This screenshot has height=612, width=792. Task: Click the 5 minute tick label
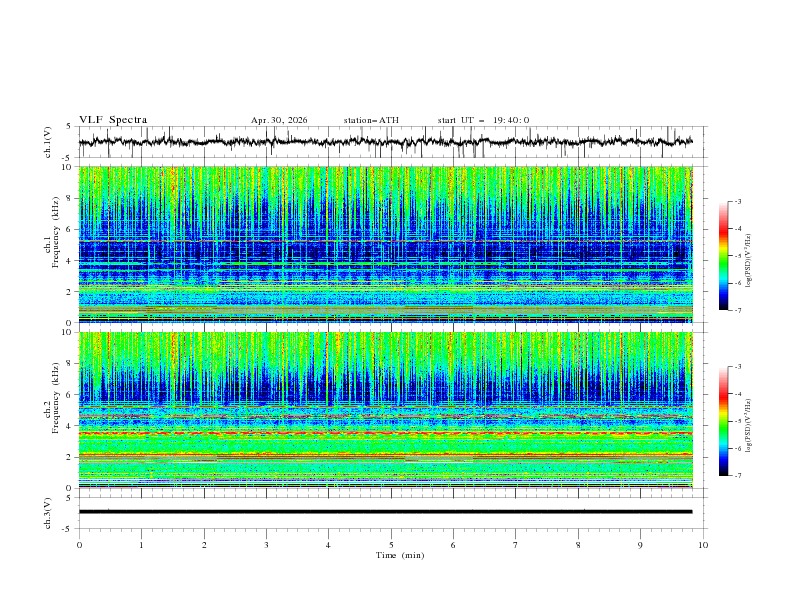point(391,545)
